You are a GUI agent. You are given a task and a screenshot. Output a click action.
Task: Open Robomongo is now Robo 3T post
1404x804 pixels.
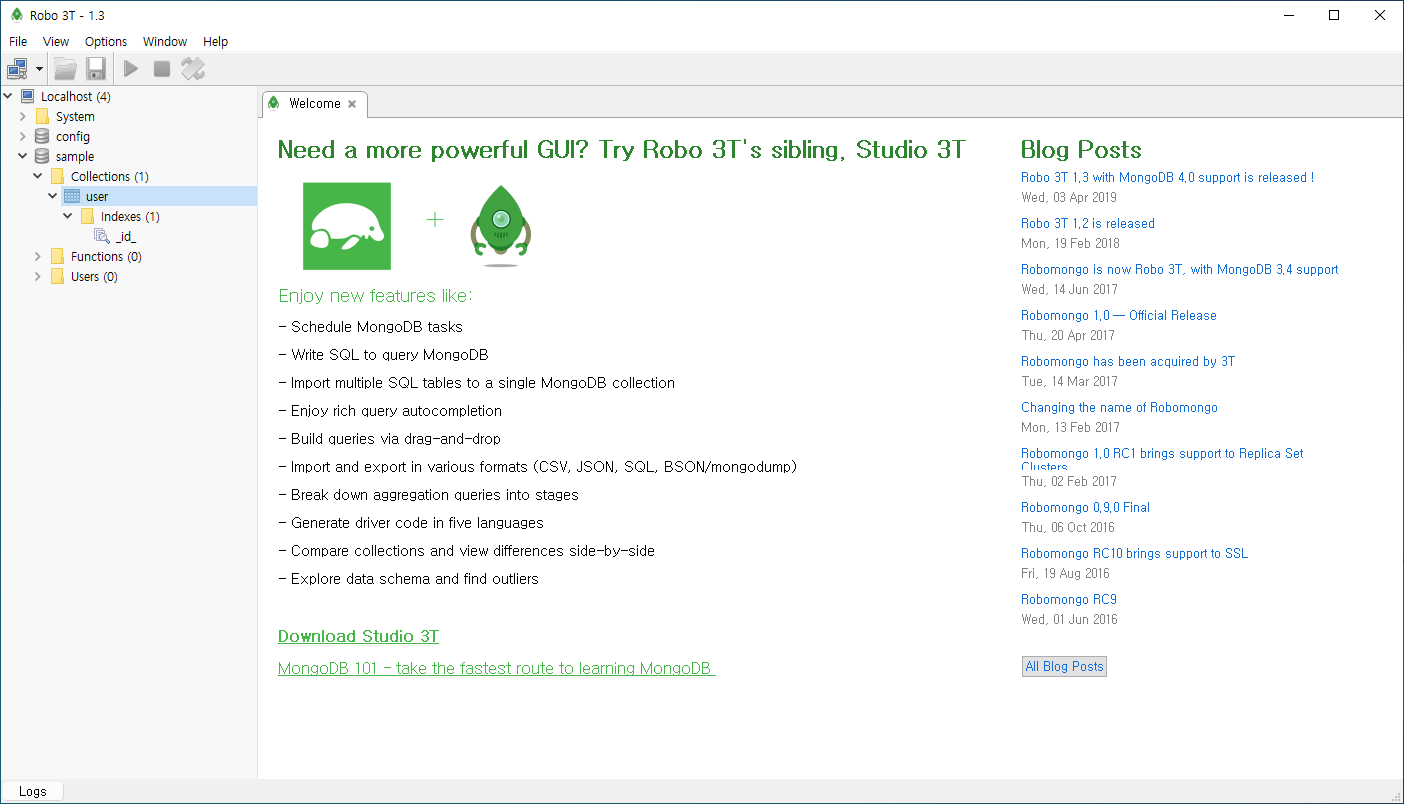click(1180, 269)
